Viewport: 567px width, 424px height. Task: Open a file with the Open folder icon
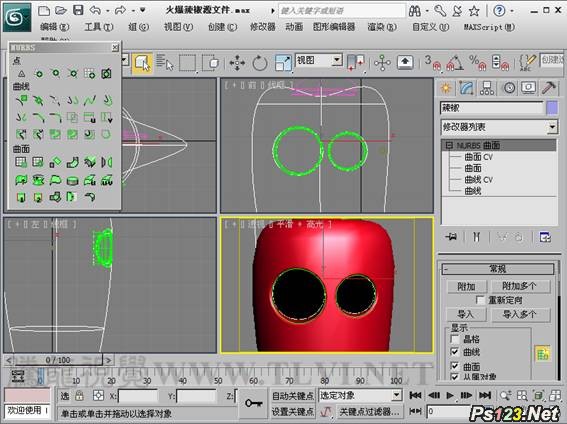coord(61,10)
